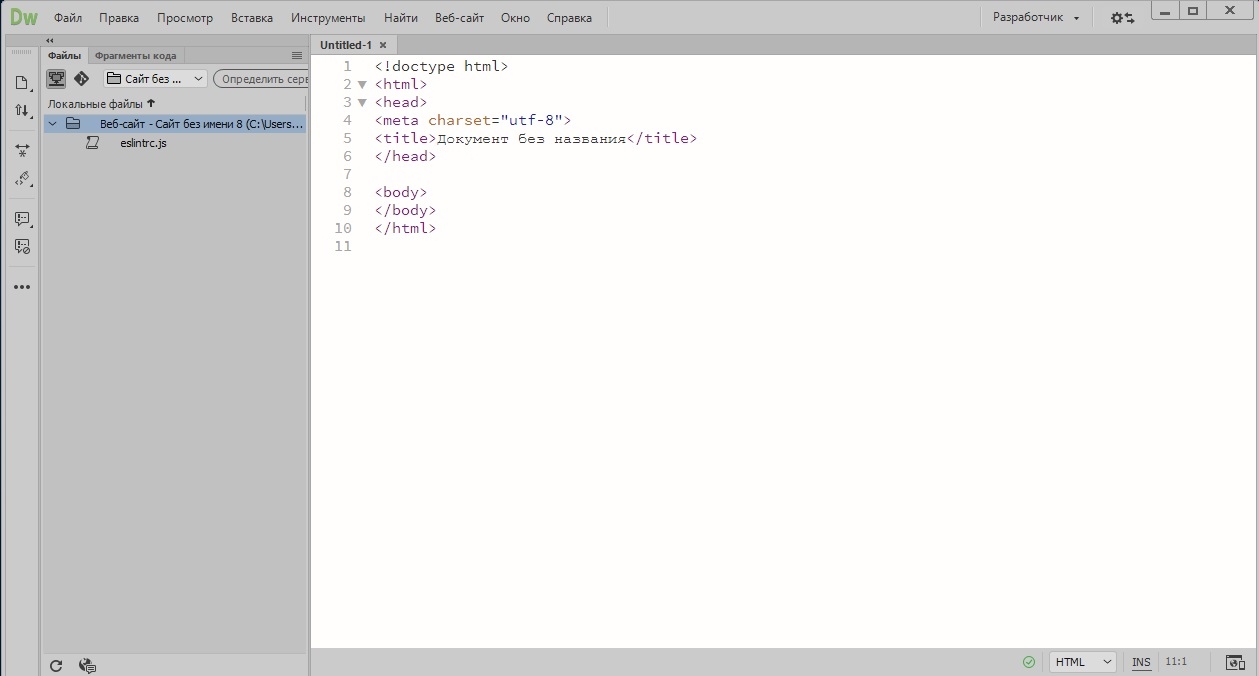Open the file activity log icon

86,665
